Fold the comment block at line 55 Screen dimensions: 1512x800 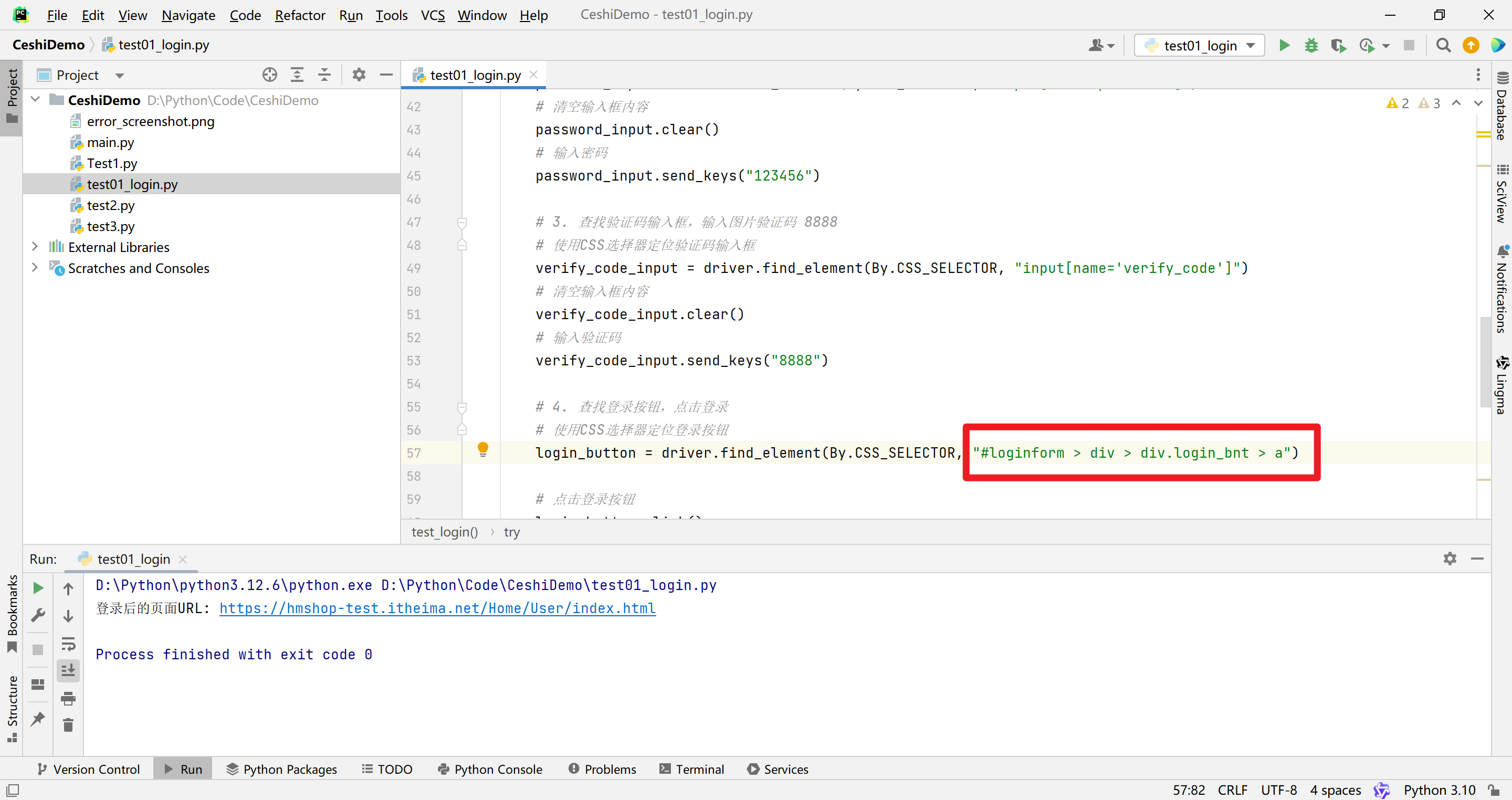coord(462,407)
